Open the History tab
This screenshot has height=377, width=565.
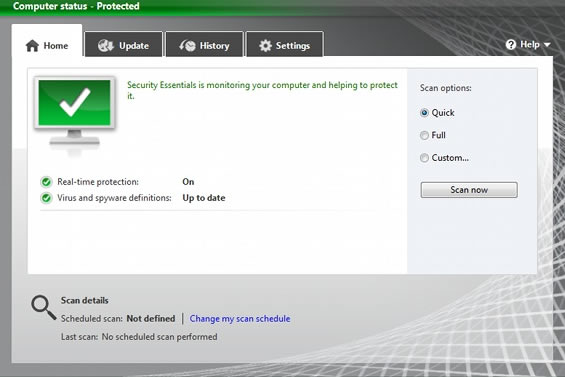point(204,44)
